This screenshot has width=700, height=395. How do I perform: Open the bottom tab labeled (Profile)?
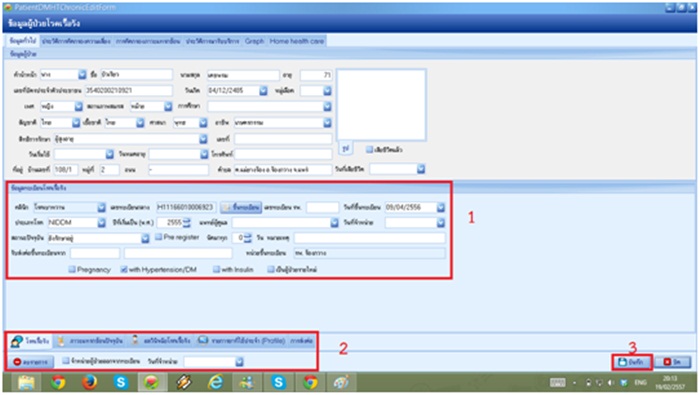[x=242, y=341]
